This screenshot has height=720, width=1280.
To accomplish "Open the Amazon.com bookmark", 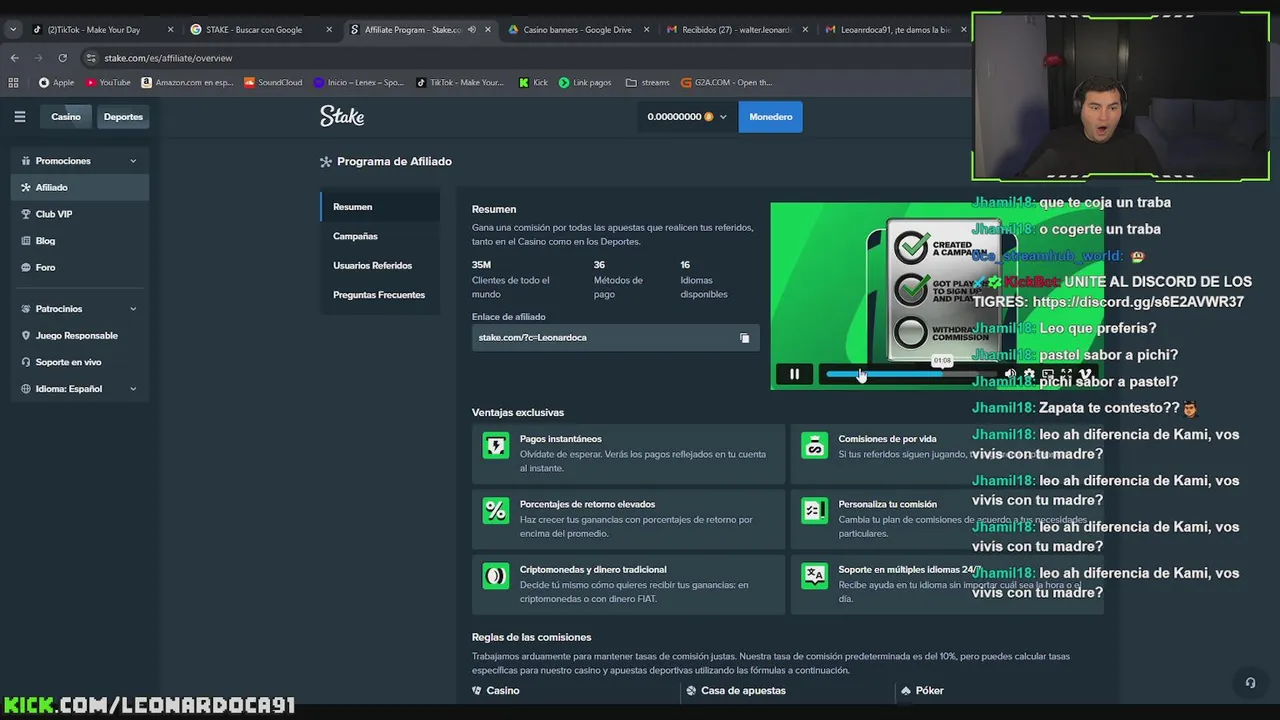I will pyautogui.click(x=187, y=83).
